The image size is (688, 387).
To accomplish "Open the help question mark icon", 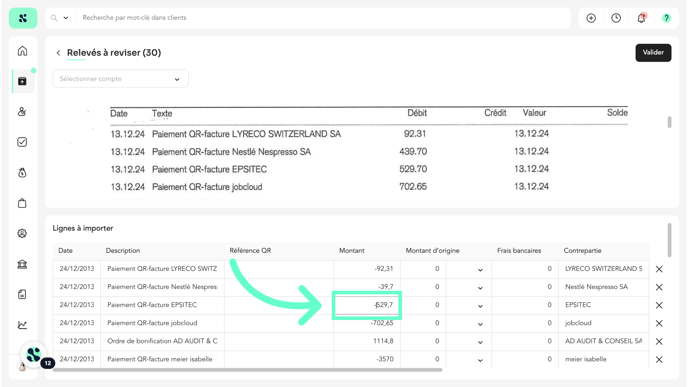I will click(666, 18).
